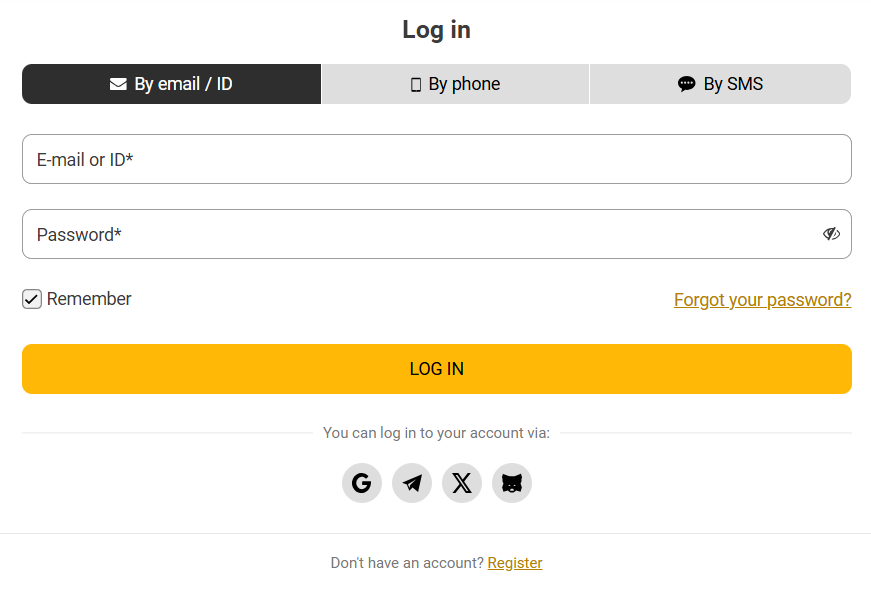The height and width of the screenshot is (590, 871).
Task: Follow the Register link
Action: click(515, 563)
